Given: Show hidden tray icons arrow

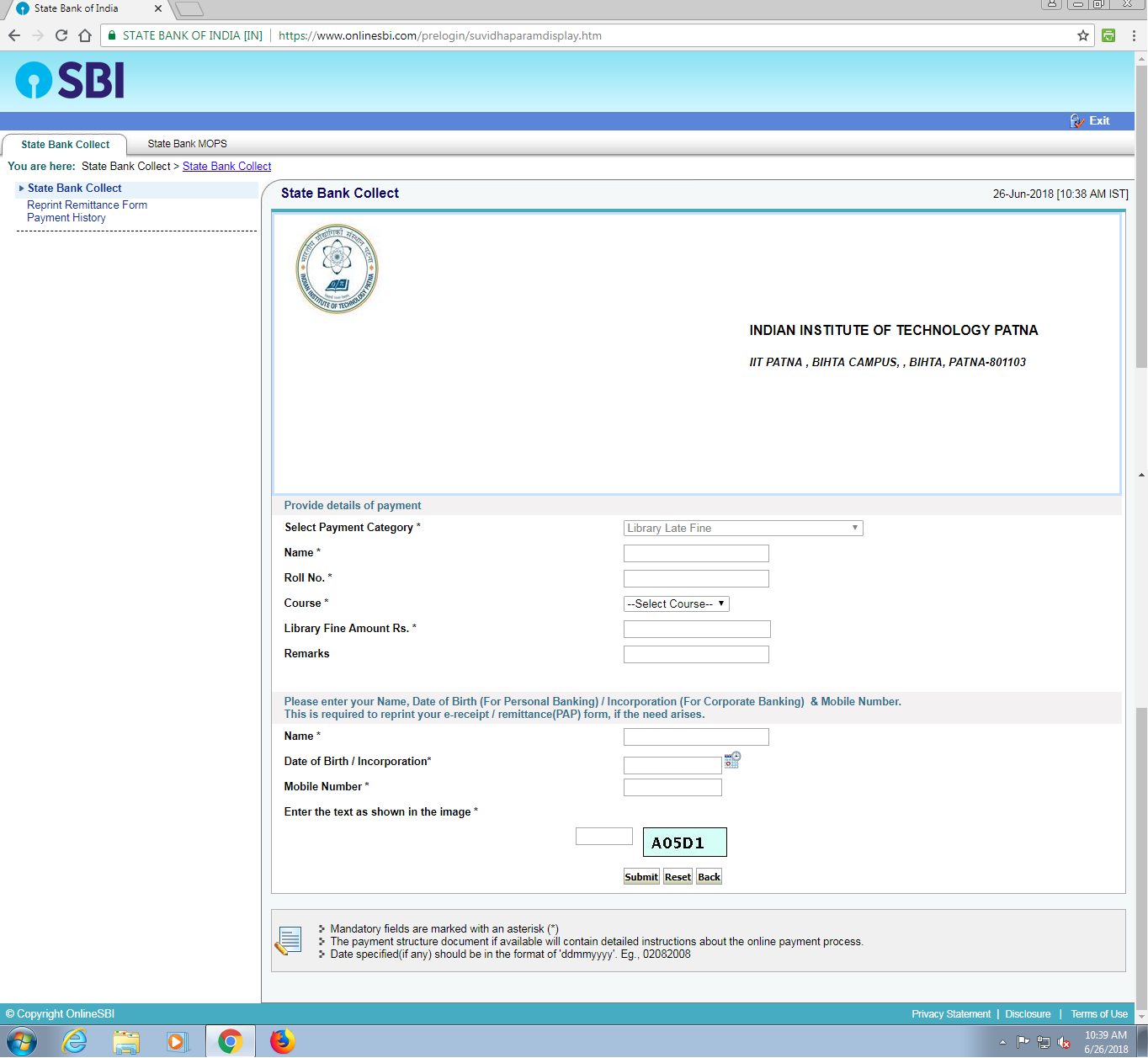Looking at the screenshot, I should point(1002,1042).
